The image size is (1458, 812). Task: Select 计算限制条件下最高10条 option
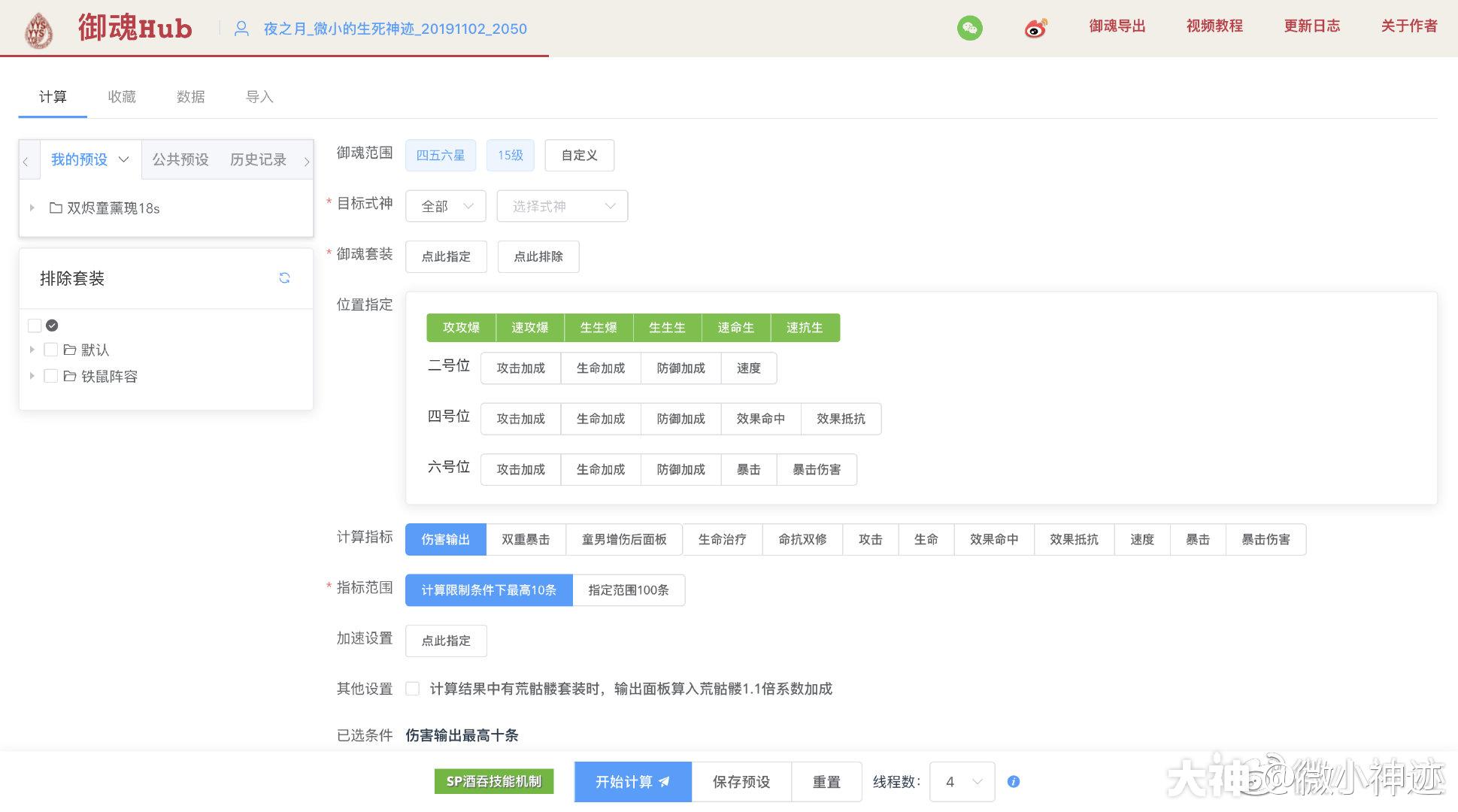click(x=489, y=590)
